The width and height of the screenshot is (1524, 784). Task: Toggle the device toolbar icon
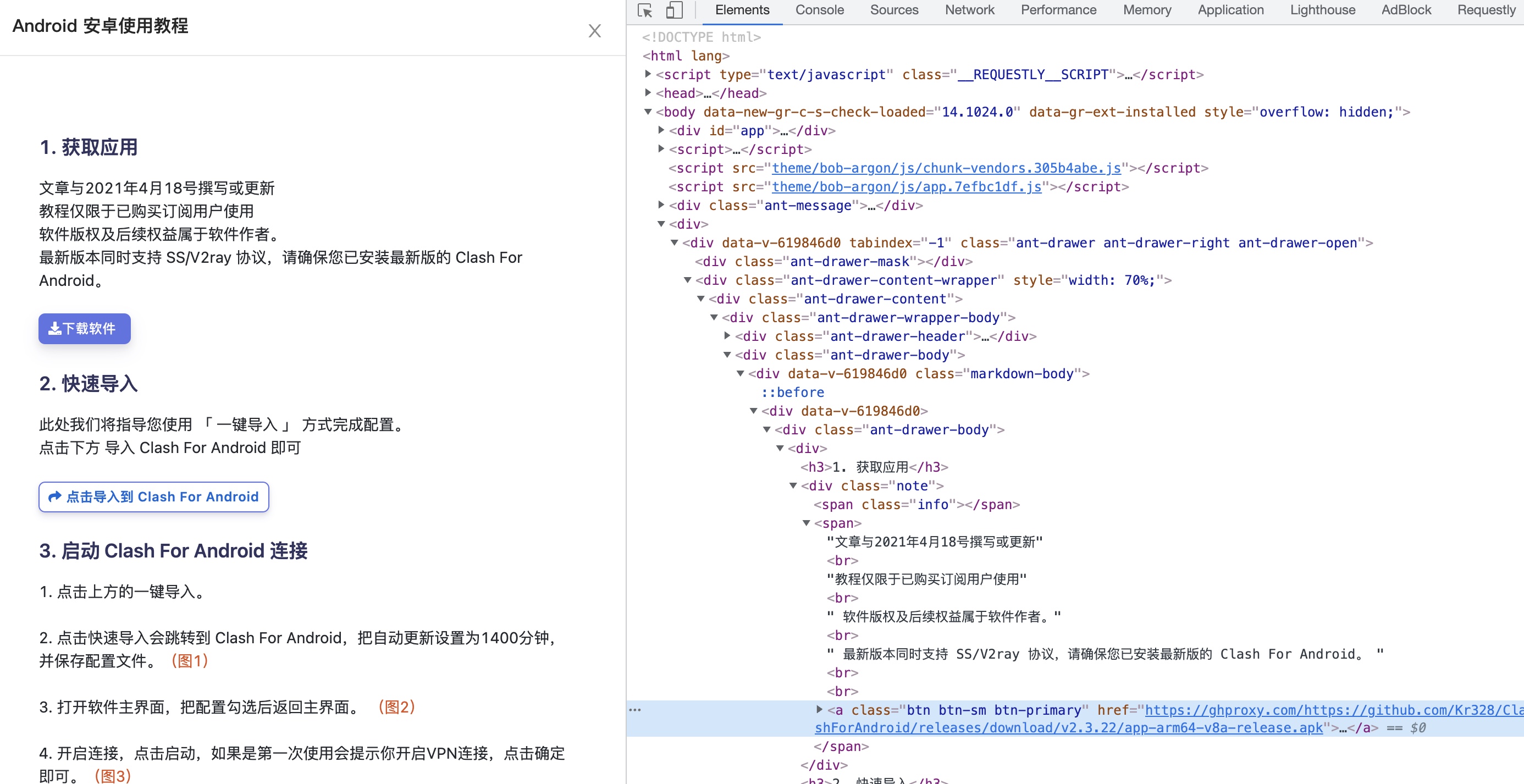[x=675, y=10]
